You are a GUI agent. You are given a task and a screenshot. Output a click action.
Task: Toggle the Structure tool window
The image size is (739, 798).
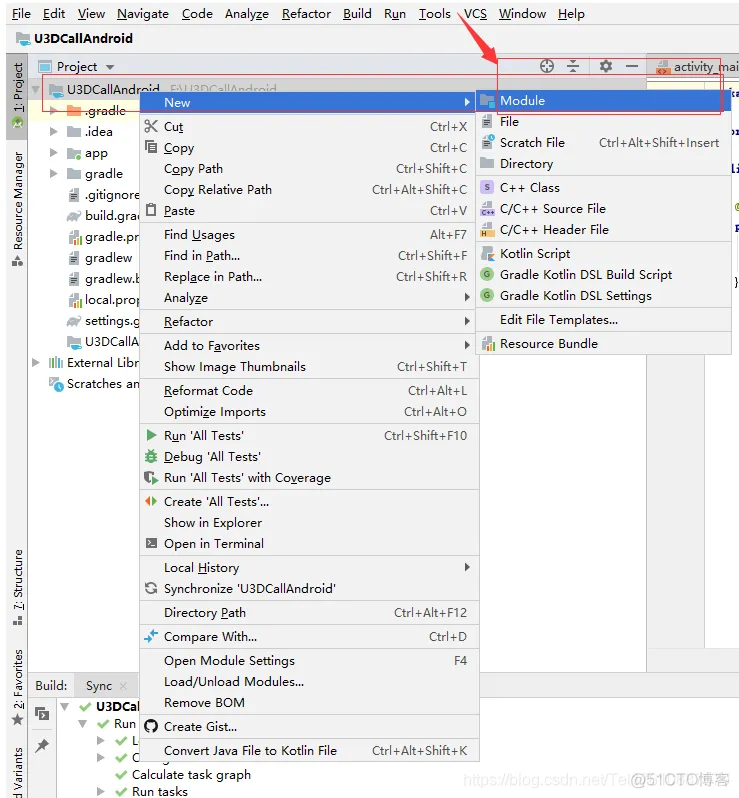(17, 588)
